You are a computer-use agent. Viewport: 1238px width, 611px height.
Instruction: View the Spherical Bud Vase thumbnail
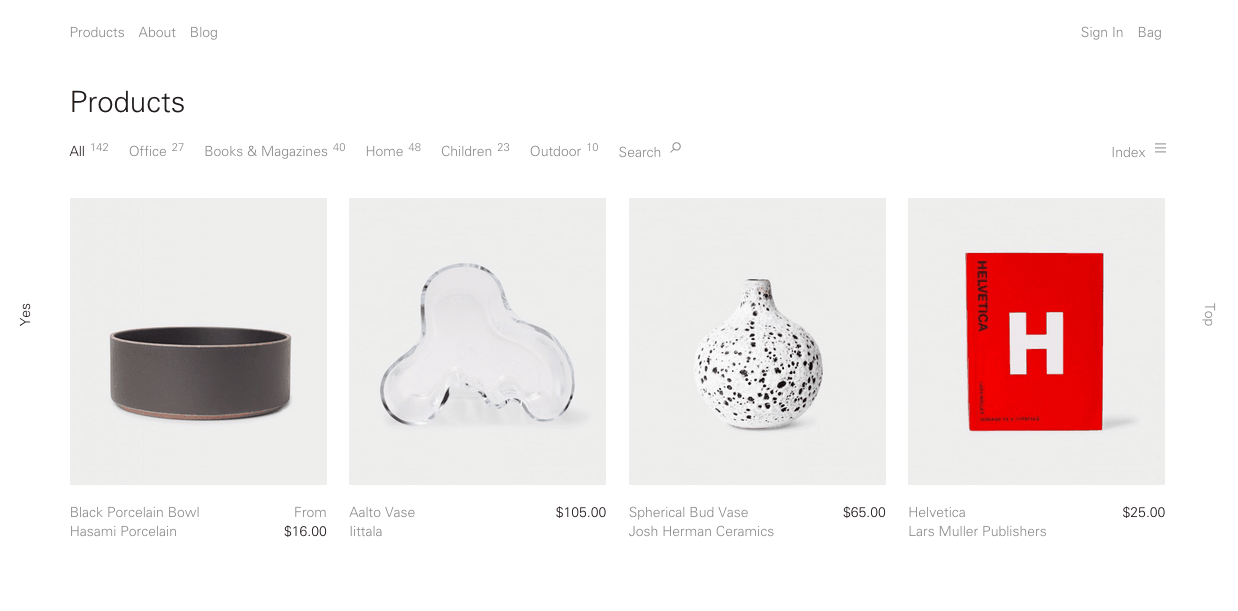tap(757, 341)
